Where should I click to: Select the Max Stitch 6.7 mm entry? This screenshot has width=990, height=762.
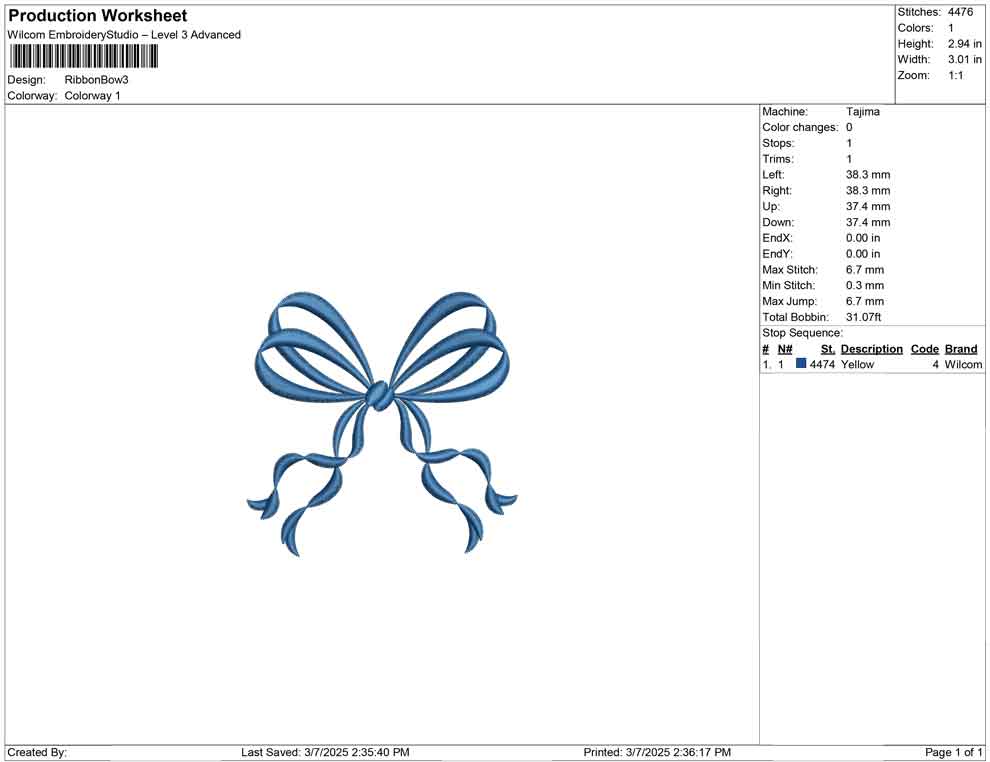pyautogui.click(x=866, y=269)
